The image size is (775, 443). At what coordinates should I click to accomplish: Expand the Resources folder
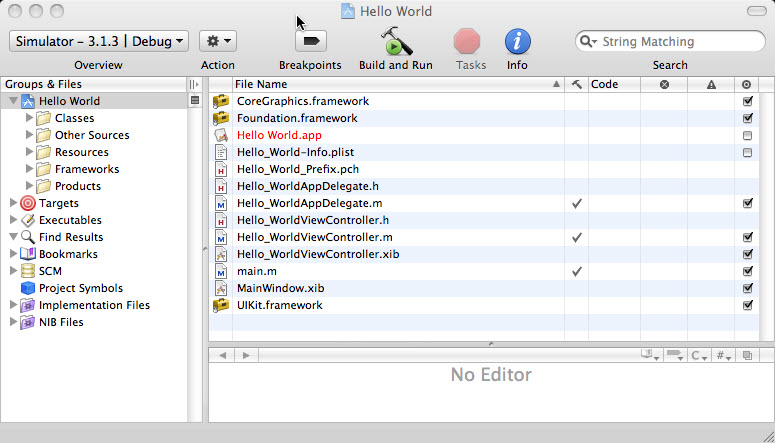(x=29, y=152)
